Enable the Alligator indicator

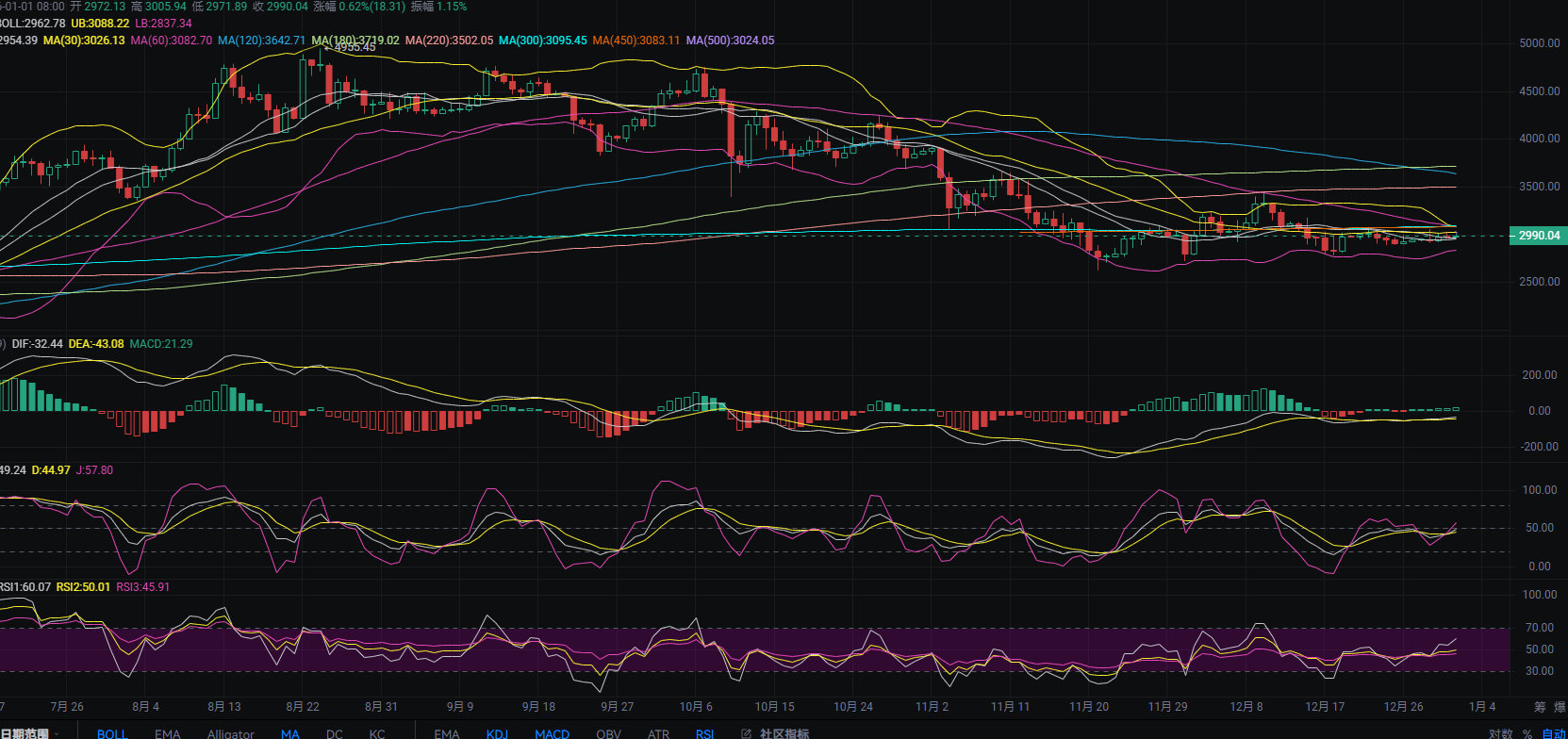point(230,733)
